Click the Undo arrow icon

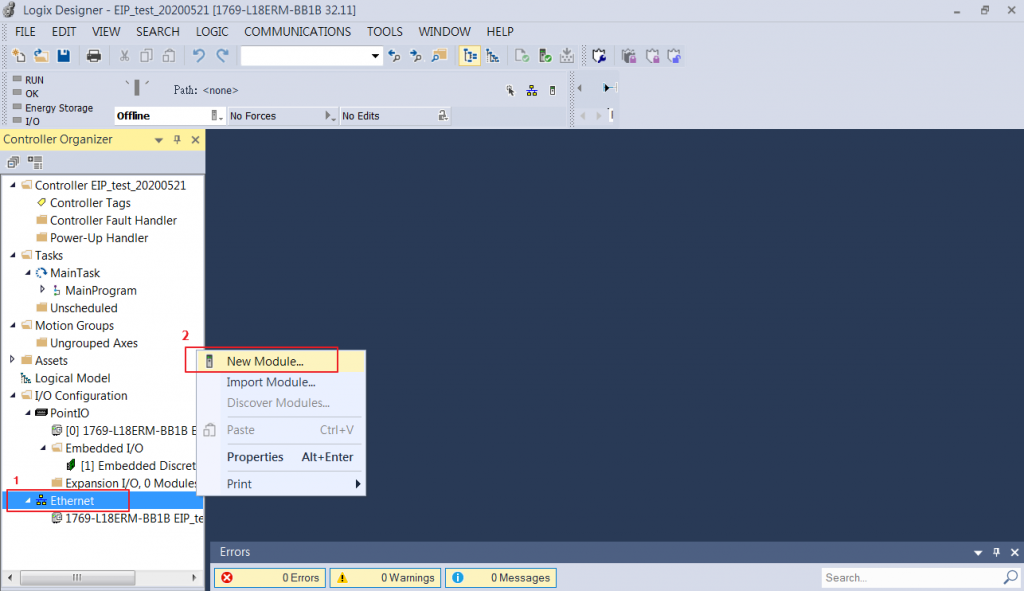click(x=199, y=56)
